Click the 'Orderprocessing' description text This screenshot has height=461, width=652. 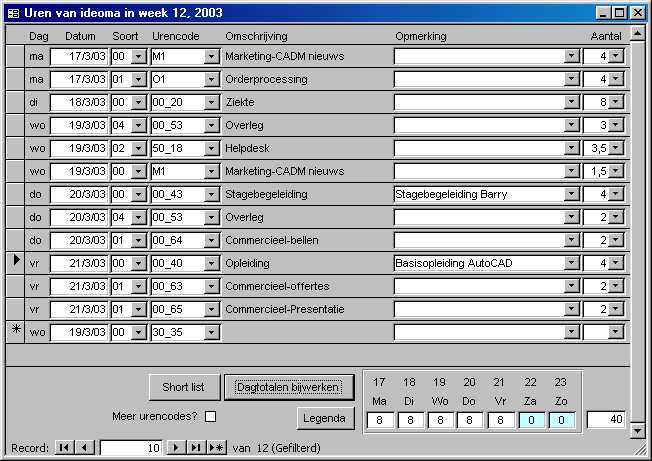coord(266,79)
